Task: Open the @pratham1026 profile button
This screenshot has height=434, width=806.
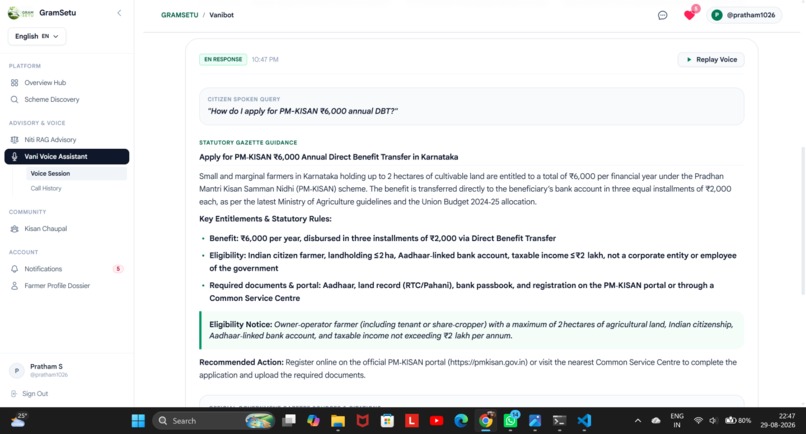Action: coord(744,15)
